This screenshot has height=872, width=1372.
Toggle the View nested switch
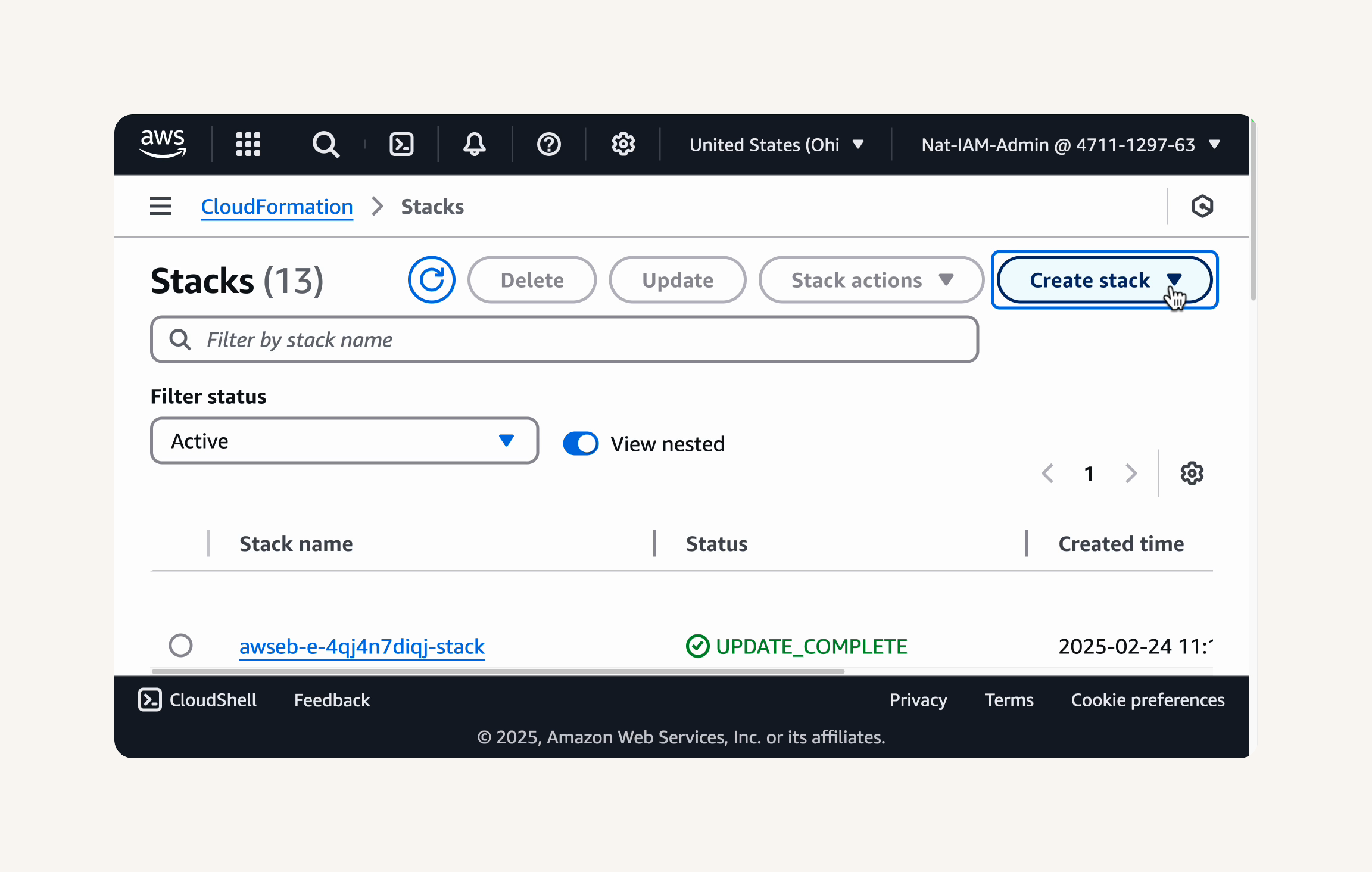581,444
